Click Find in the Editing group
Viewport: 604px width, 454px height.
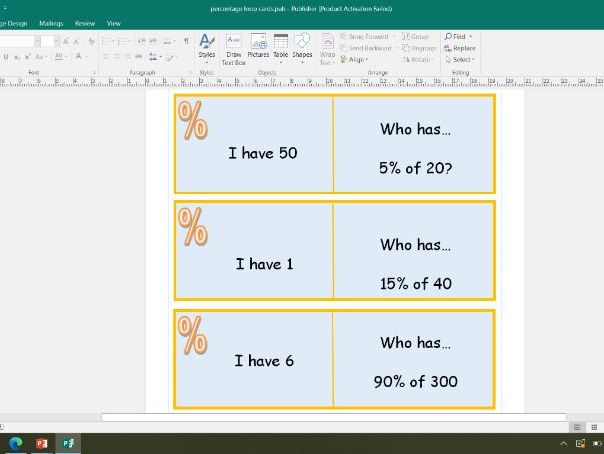click(x=458, y=37)
